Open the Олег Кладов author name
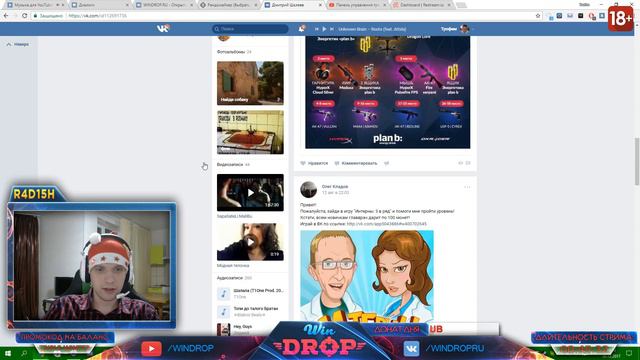640x360 pixels. [x=335, y=187]
